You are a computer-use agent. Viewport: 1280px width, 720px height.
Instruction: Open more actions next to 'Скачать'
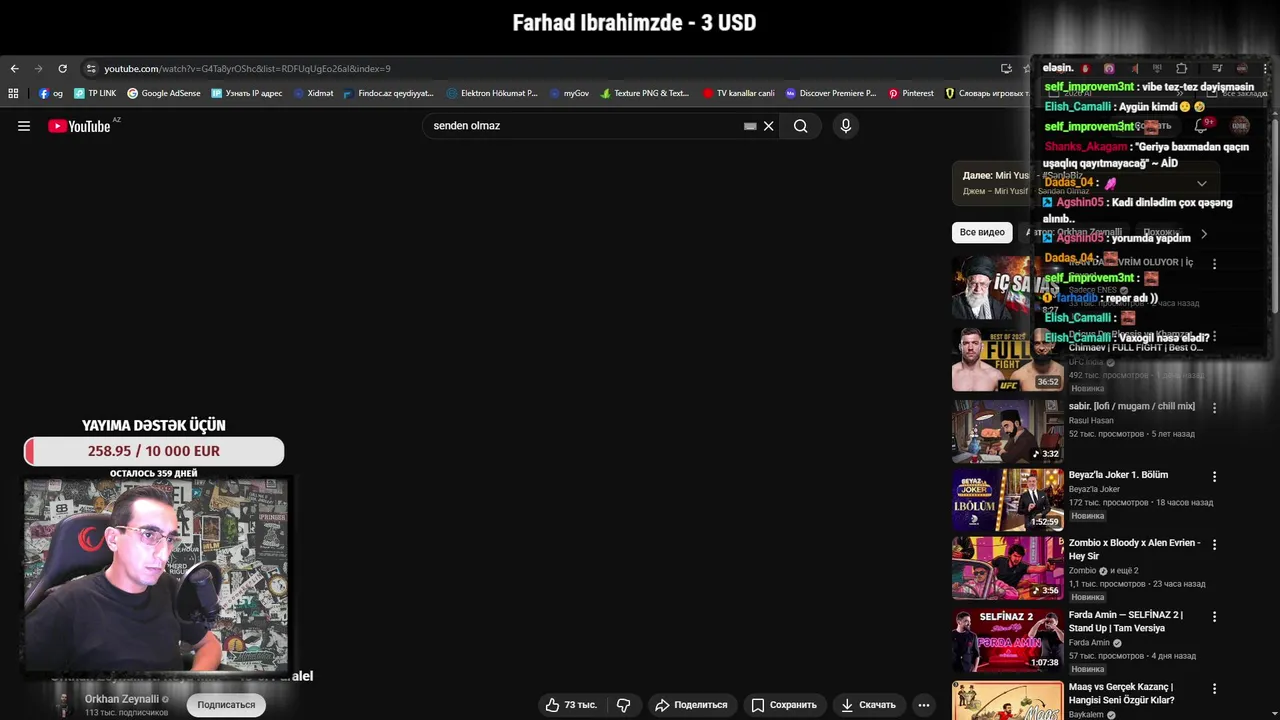click(x=924, y=705)
